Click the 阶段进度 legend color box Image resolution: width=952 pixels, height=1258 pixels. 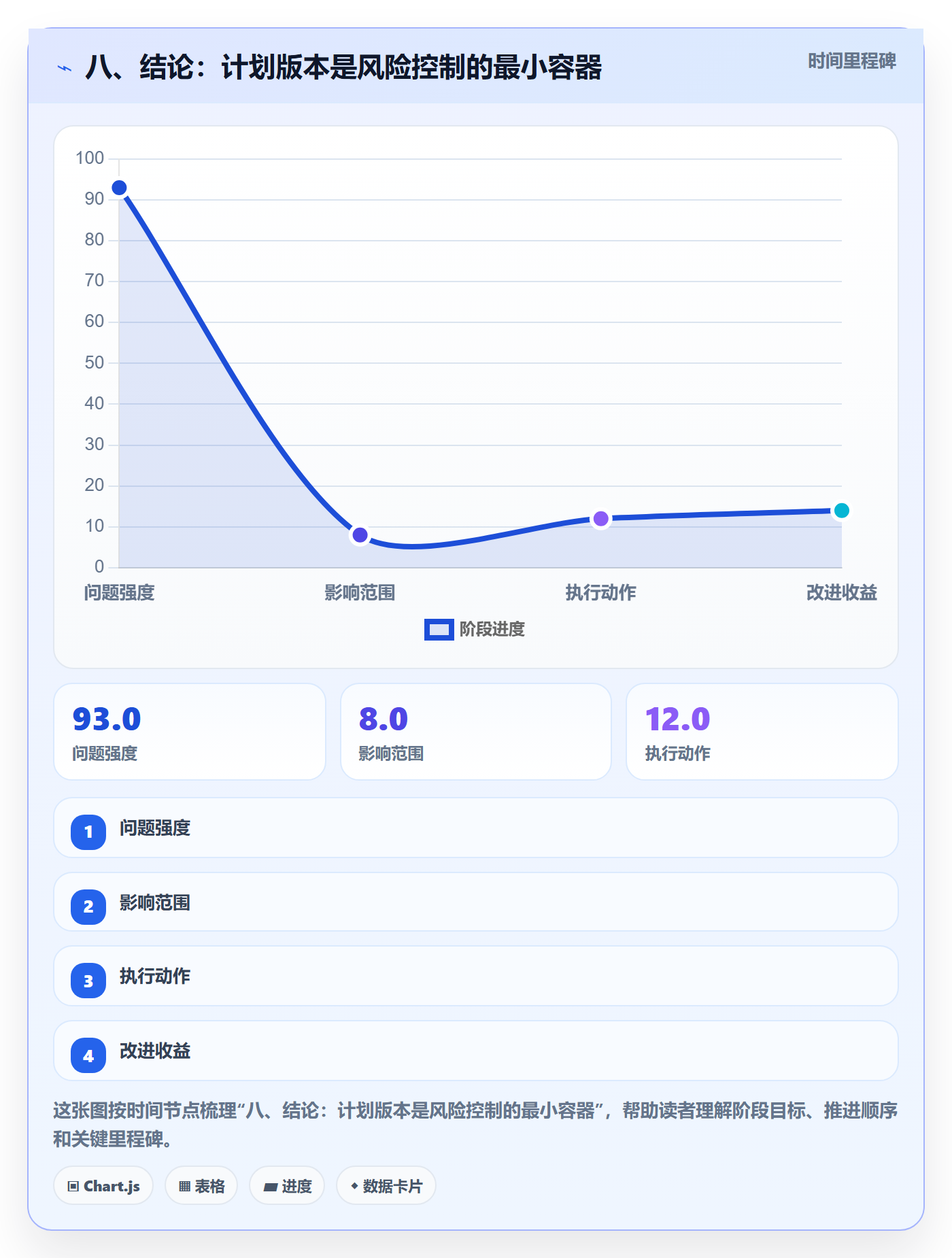[439, 630]
